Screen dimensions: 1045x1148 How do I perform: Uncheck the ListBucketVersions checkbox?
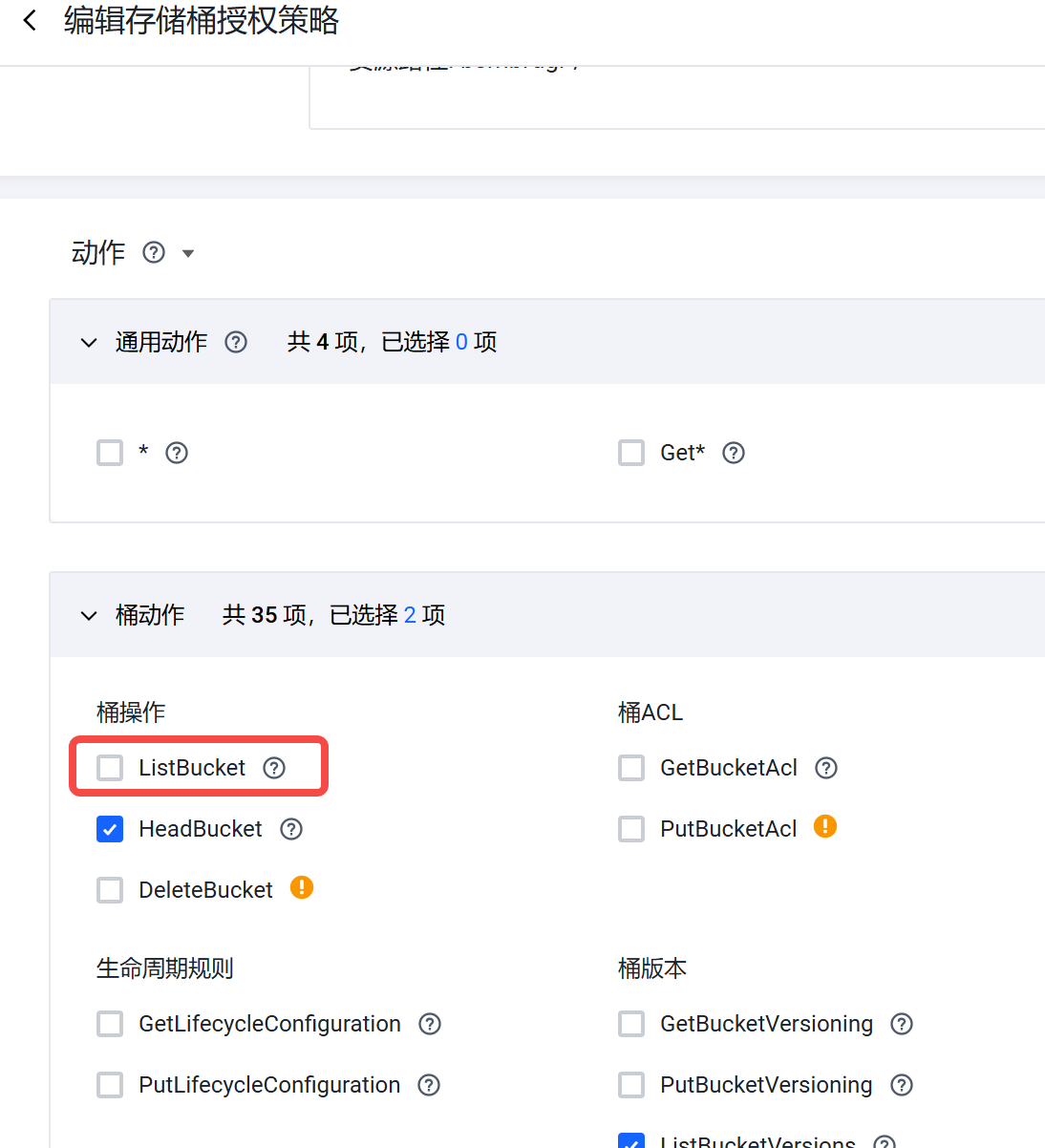pos(631,1140)
